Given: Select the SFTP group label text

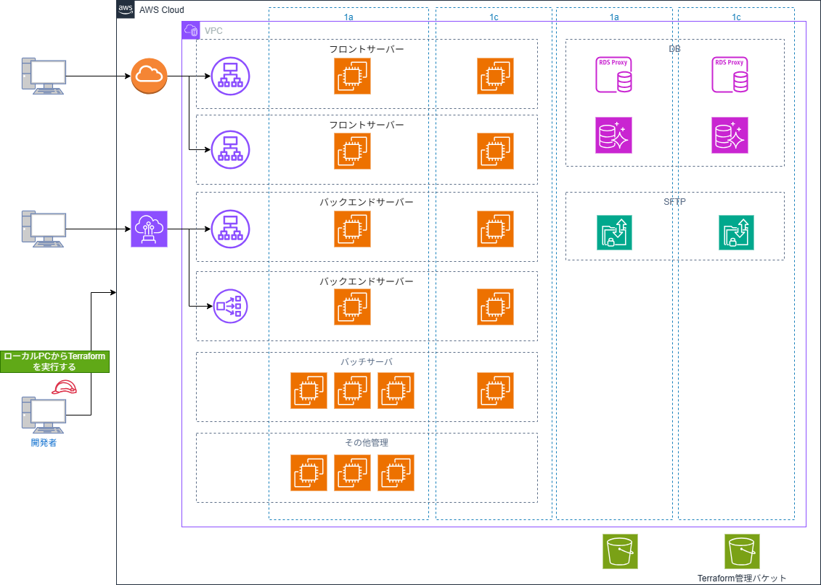Looking at the screenshot, I should (x=674, y=202).
